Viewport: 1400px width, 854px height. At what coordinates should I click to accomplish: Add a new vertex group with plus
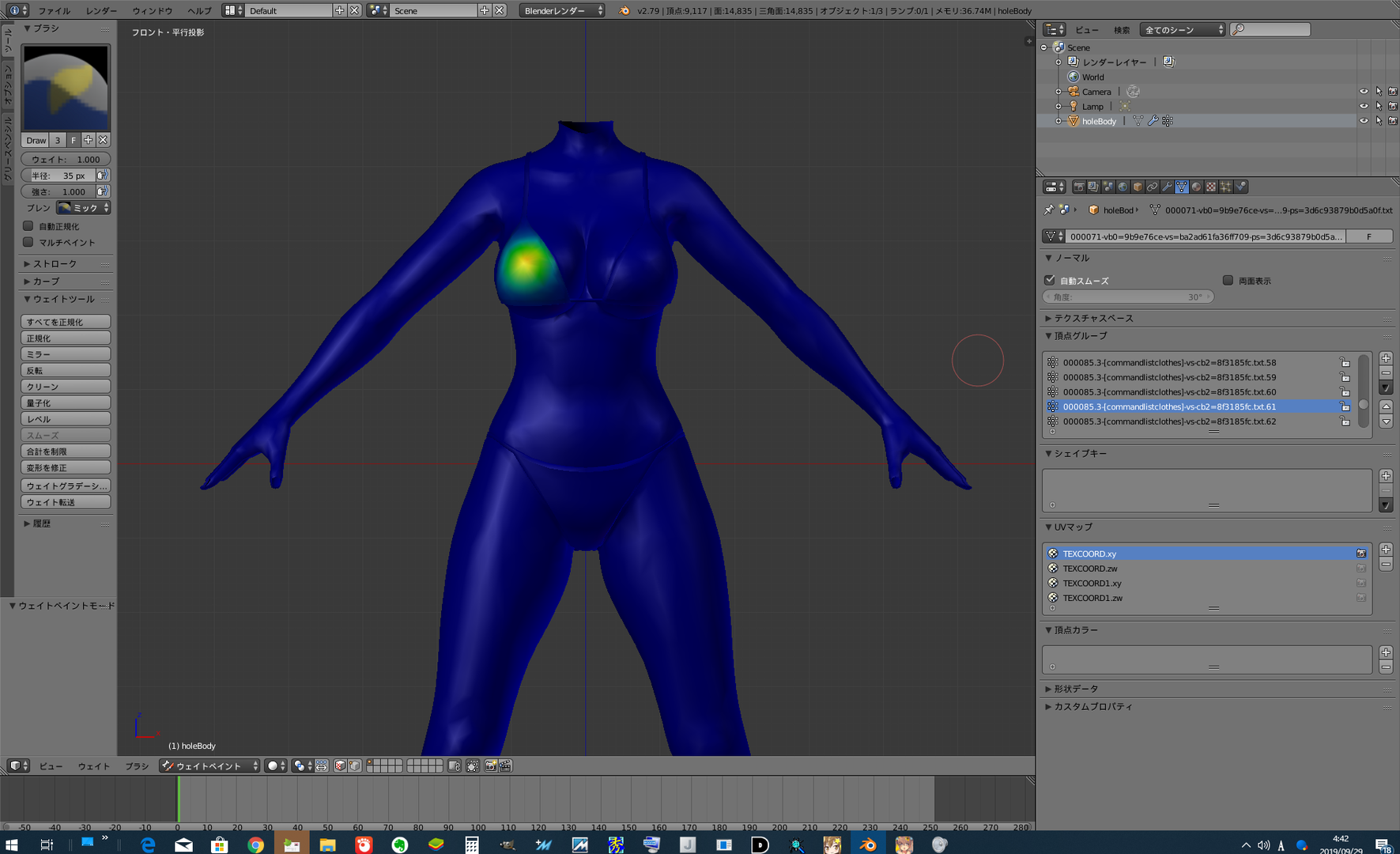(1386, 358)
